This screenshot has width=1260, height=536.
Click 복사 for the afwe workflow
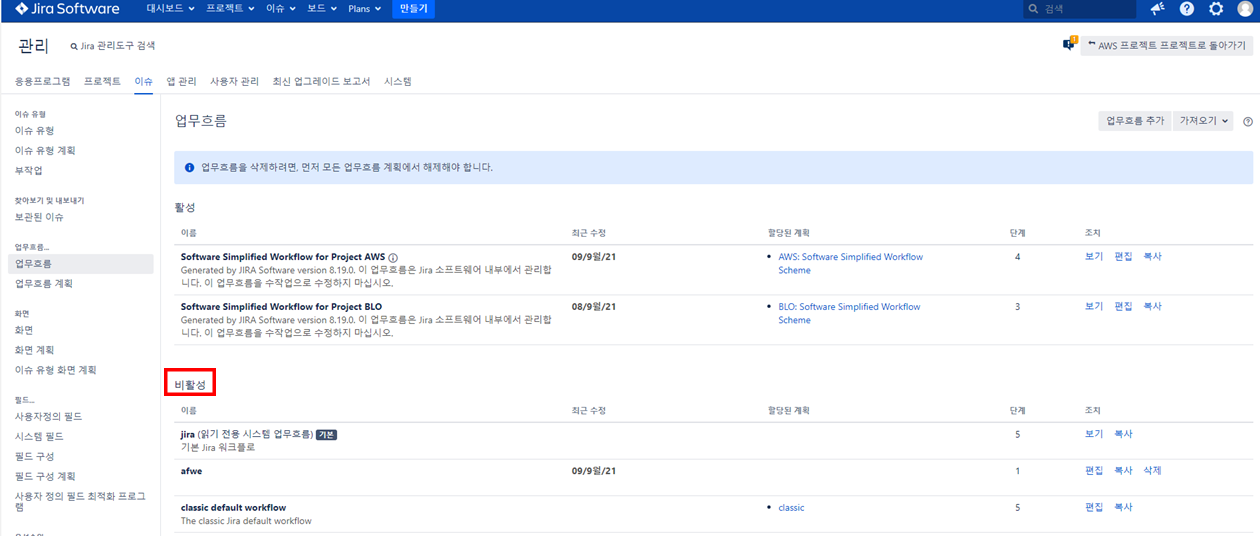tap(1123, 471)
